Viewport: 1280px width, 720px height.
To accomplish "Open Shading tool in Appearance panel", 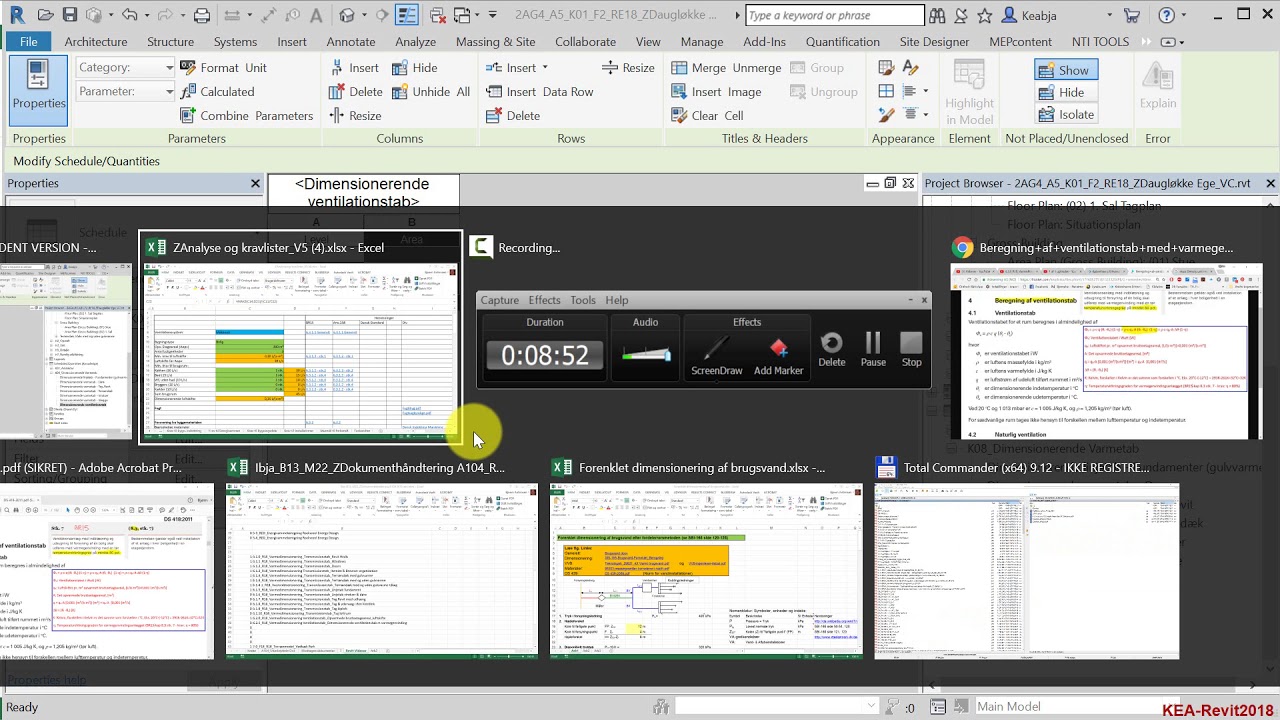I will [x=886, y=67].
